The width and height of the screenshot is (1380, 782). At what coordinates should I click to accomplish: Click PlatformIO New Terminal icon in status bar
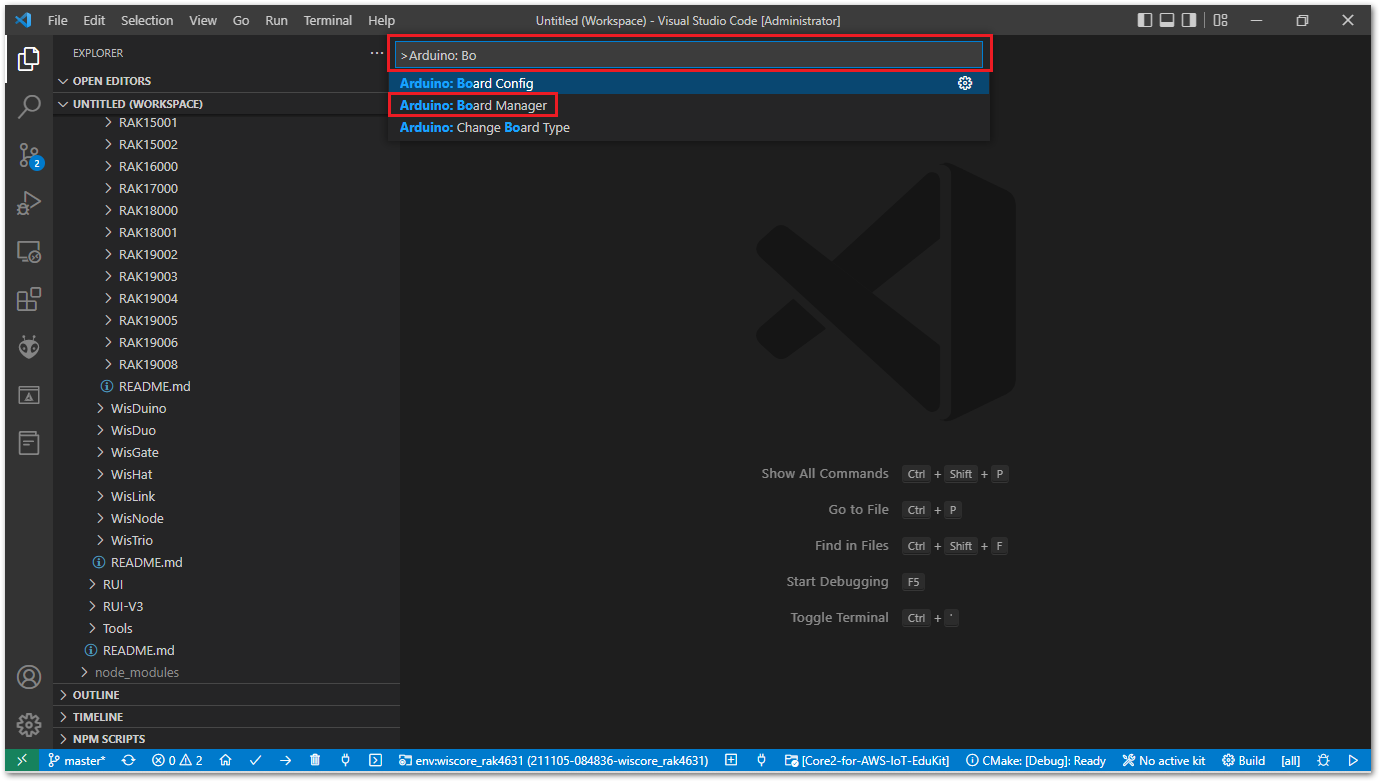tap(375, 760)
